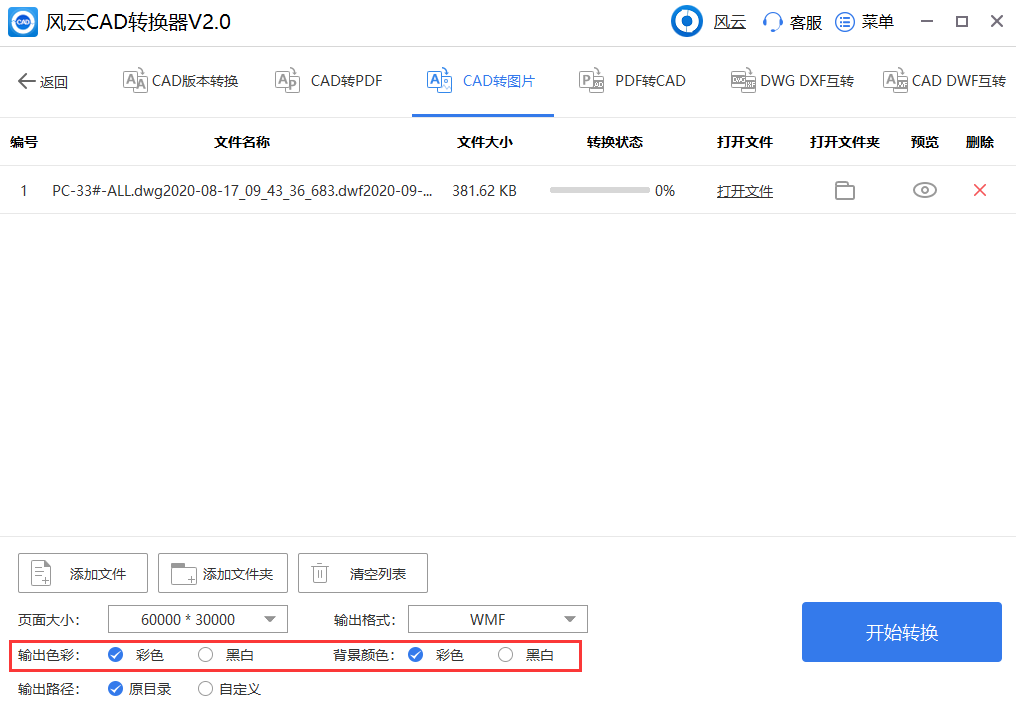Select 自定义 output path option
This screenshot has width=1016, height=716.
click(205, 688)
